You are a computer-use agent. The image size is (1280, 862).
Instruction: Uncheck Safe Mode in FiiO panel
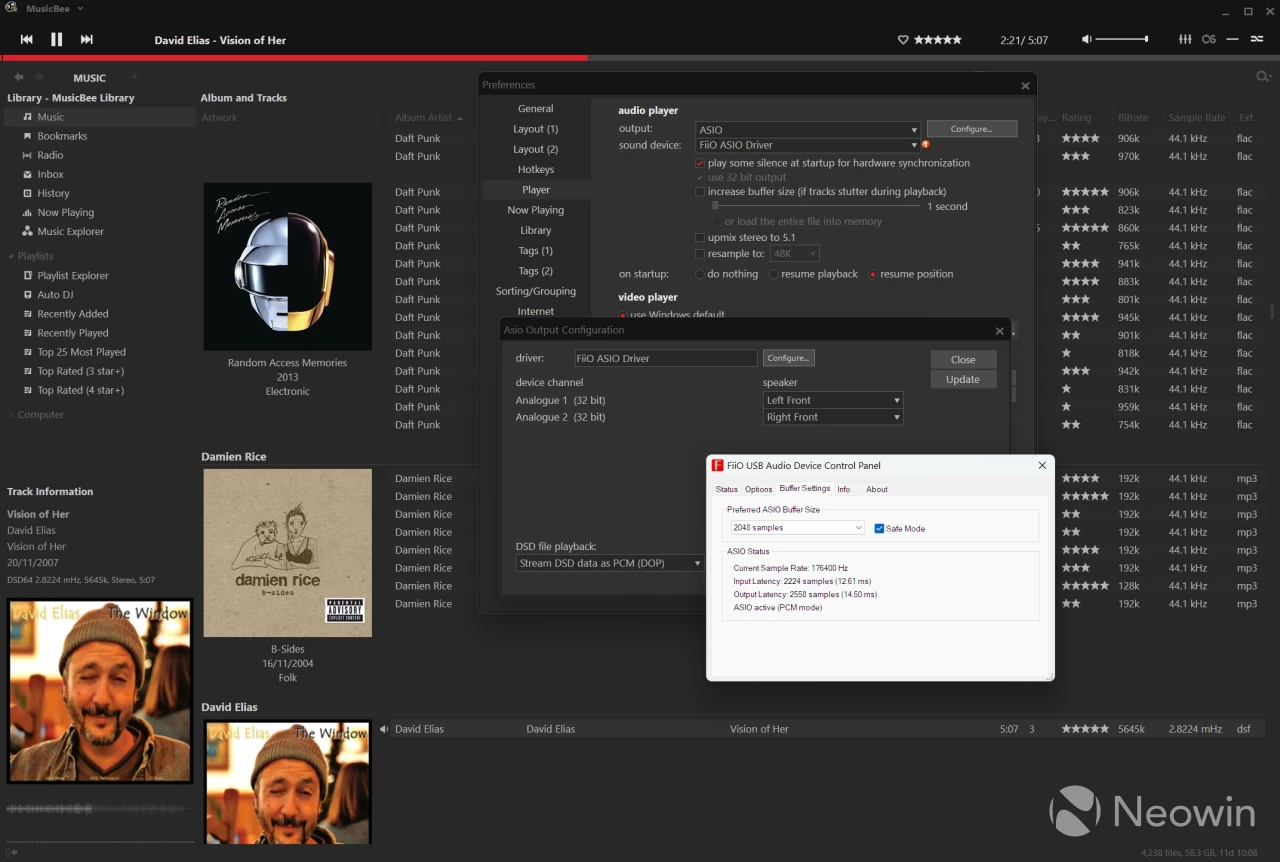coord(879,528)
